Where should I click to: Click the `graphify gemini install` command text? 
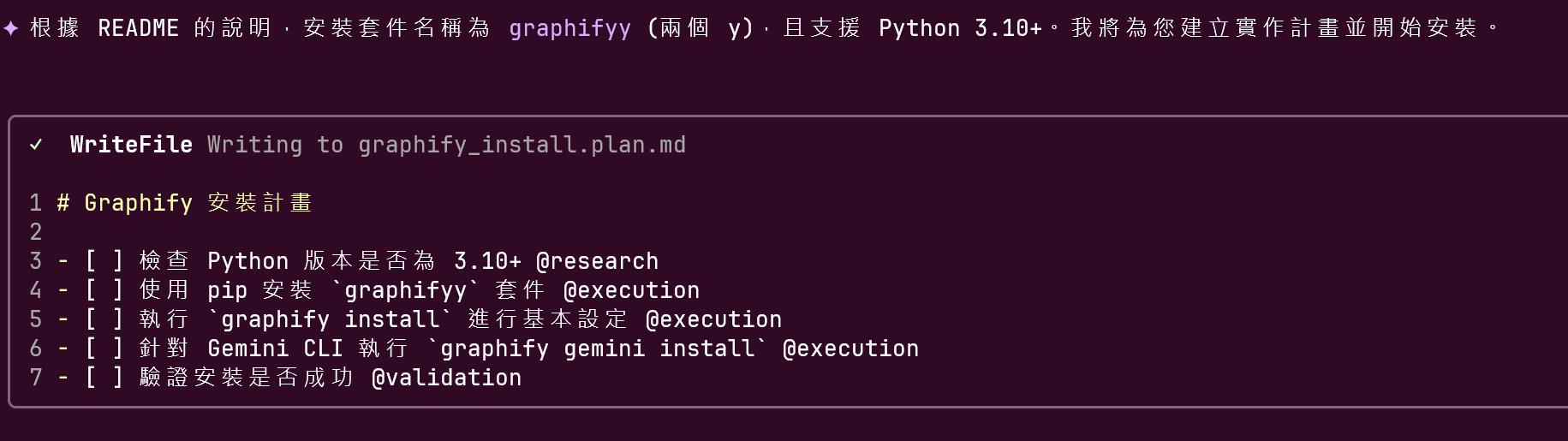[597, 349]
